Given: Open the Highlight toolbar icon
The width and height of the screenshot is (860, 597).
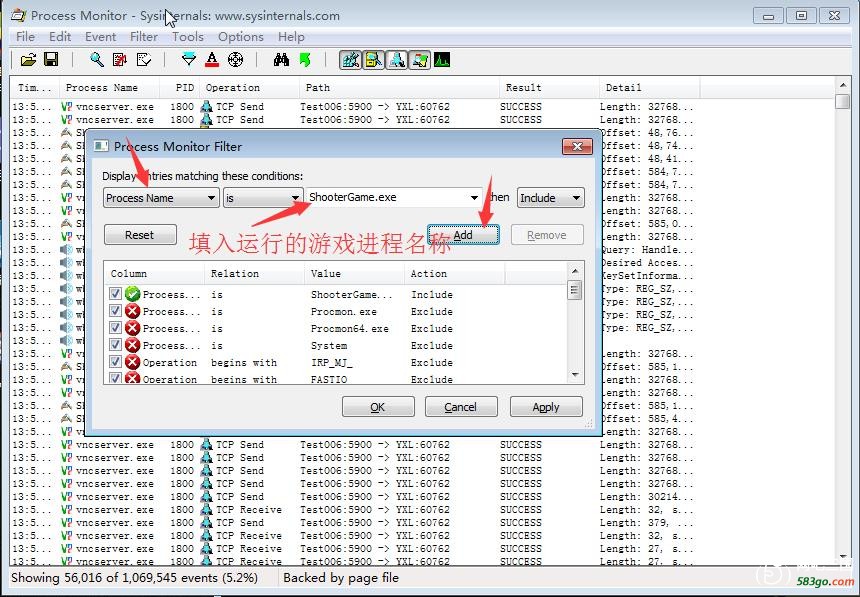Looking at the screenshot, I should point(212,60).
